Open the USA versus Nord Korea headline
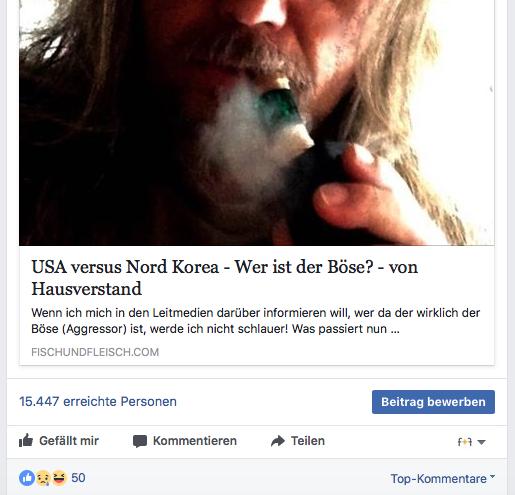This screenshot has width=515, height=495. tap(224, 278)
